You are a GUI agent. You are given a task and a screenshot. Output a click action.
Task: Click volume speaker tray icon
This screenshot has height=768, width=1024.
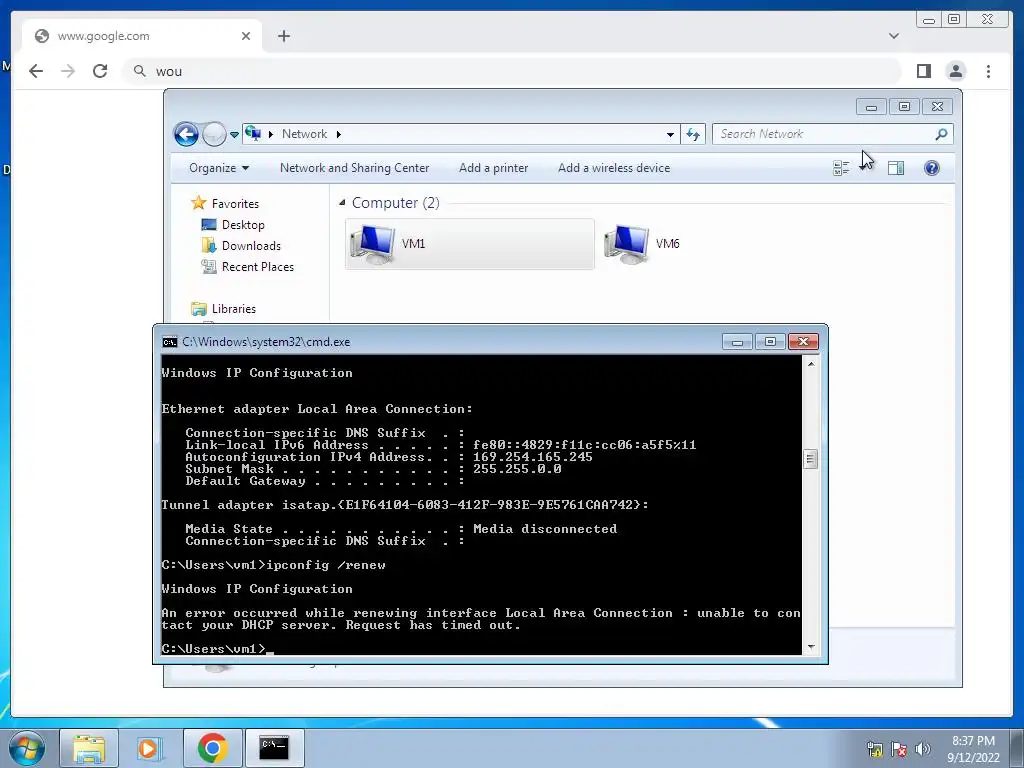pos(923,749)
